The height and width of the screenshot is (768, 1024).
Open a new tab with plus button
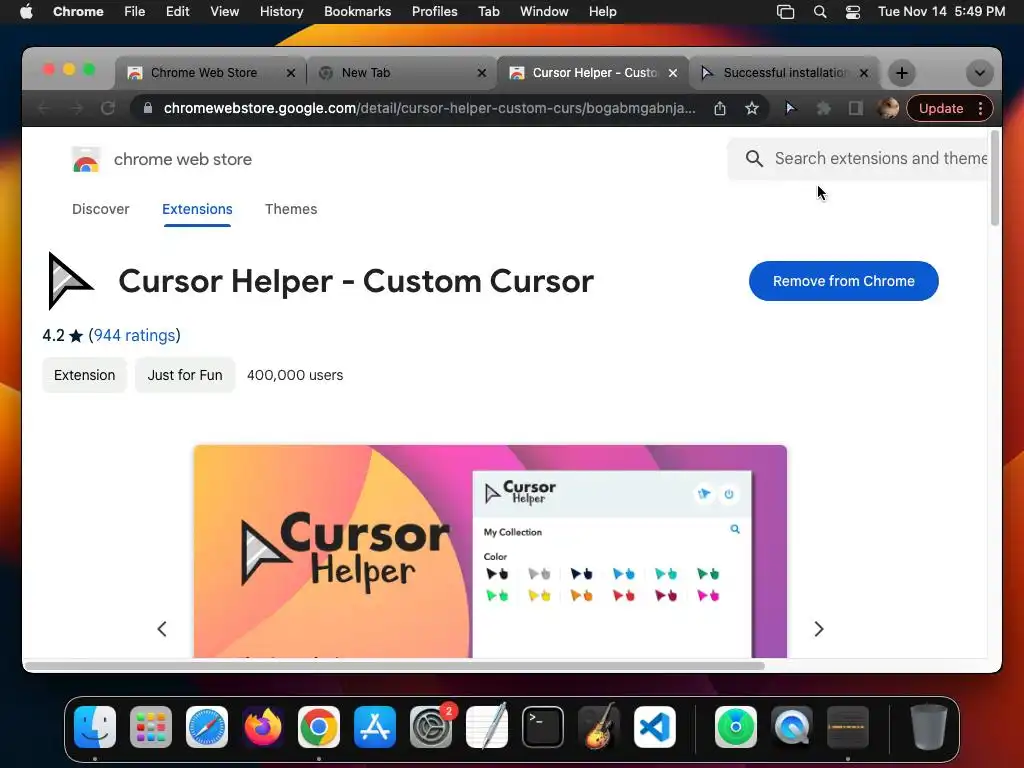pos(902,73)
